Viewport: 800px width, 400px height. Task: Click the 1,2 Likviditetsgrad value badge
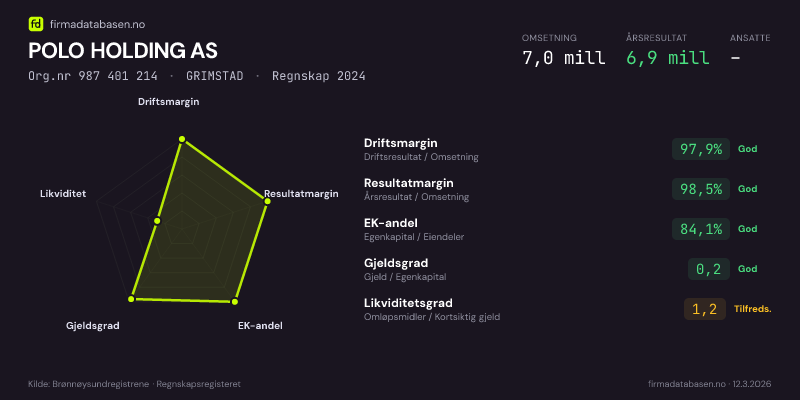pyautogui.click(x=705, y=309)
